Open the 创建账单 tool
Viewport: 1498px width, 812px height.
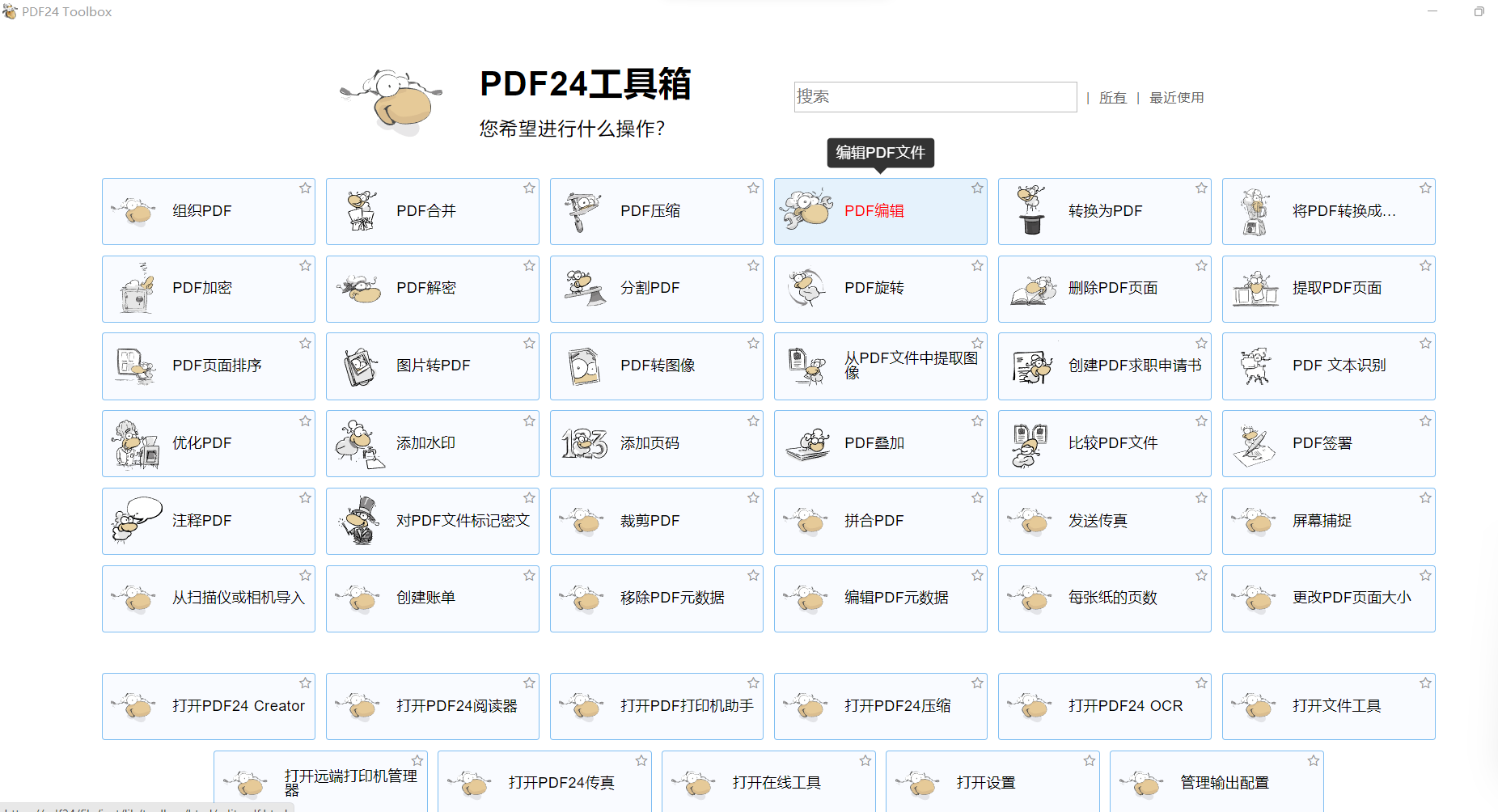(x=432, y=598)
